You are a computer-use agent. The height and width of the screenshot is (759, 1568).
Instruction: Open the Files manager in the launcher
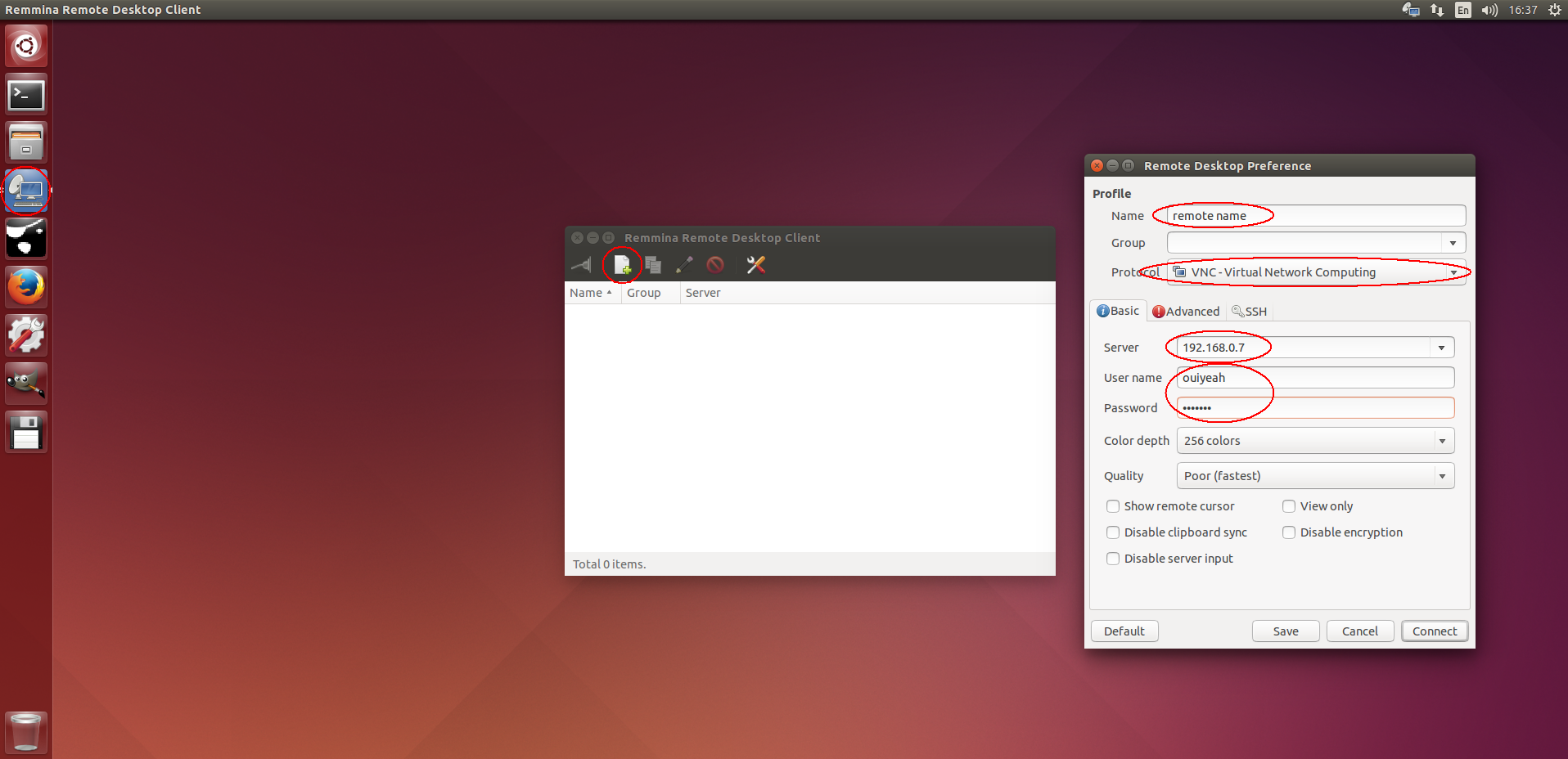[26, 142]
